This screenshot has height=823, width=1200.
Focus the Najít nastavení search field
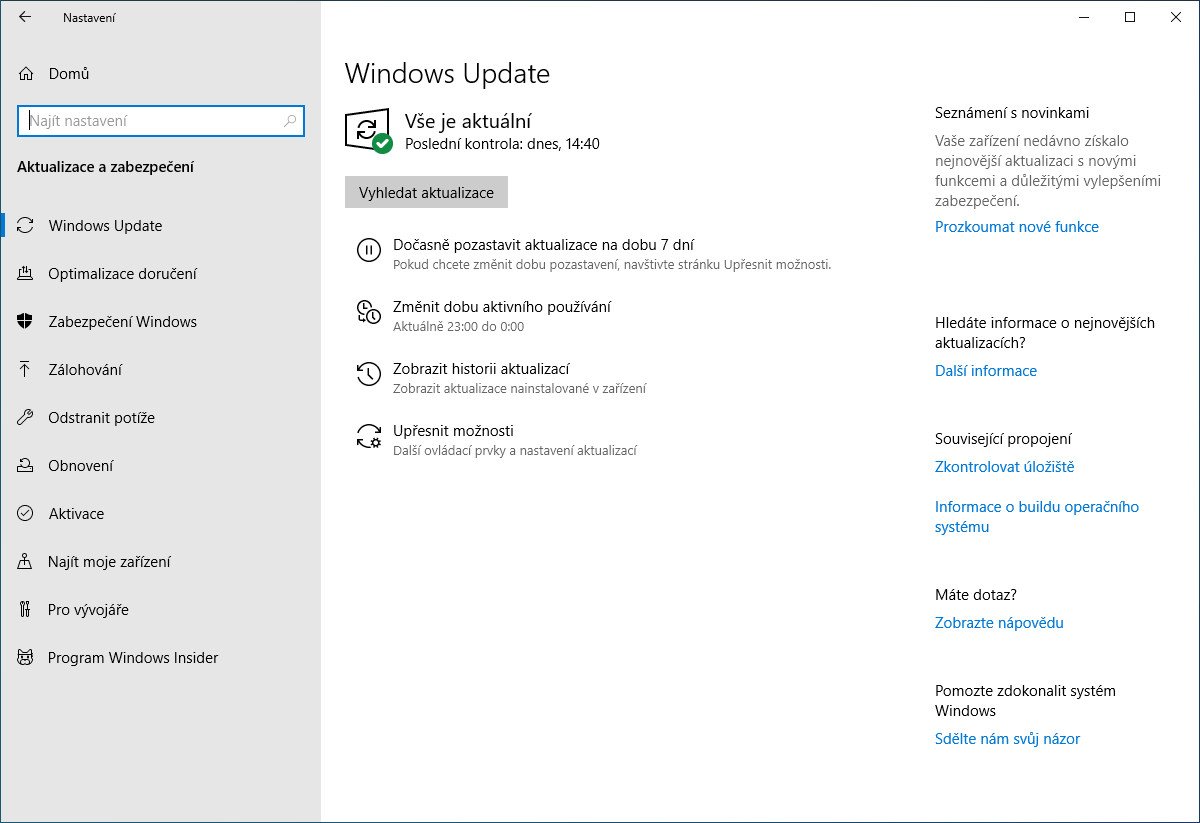(161, 121)
